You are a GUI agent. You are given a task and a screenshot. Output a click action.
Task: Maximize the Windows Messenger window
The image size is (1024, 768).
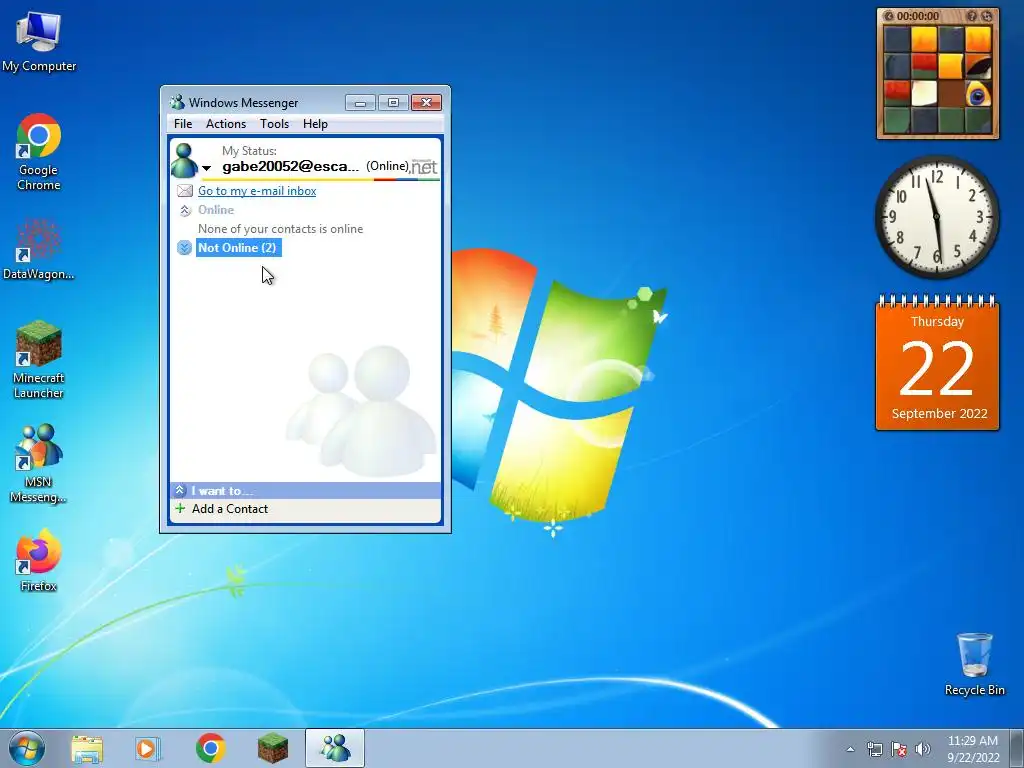(393, 103)
